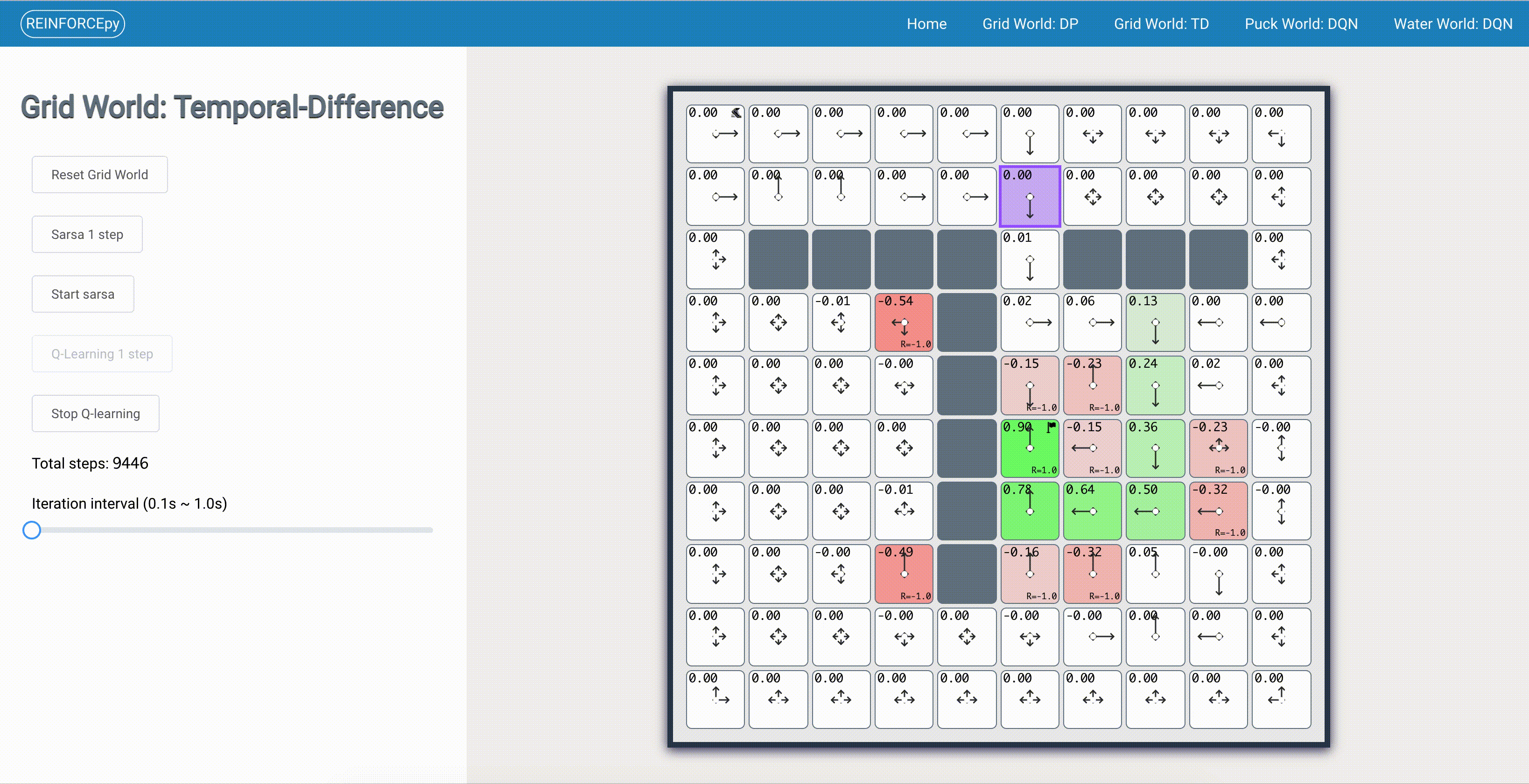Click the goal flag icon in green cell
Screen dimensions: 1529x784
point(1051,426)
